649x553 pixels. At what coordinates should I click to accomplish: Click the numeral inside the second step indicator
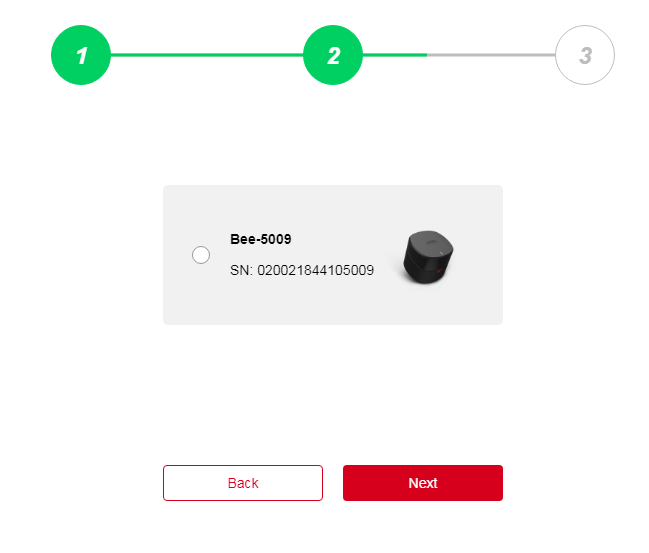[x=334, y=55]
